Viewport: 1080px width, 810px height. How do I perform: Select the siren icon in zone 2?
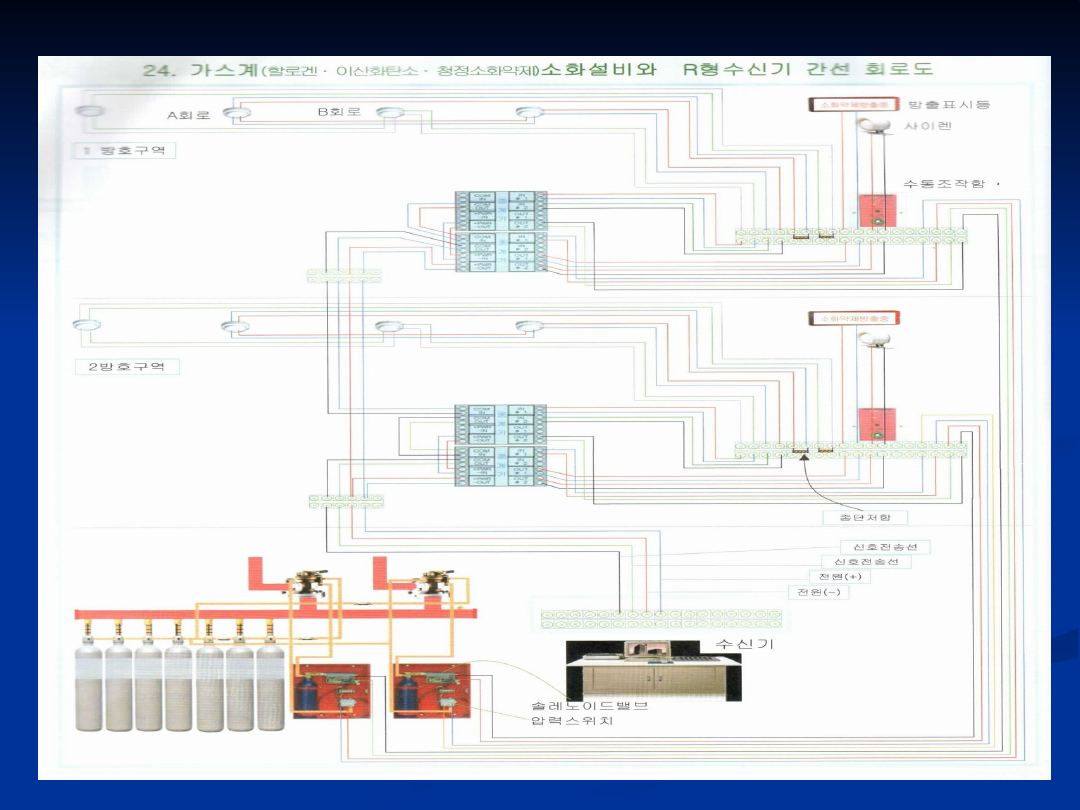[x=871, y=341]
